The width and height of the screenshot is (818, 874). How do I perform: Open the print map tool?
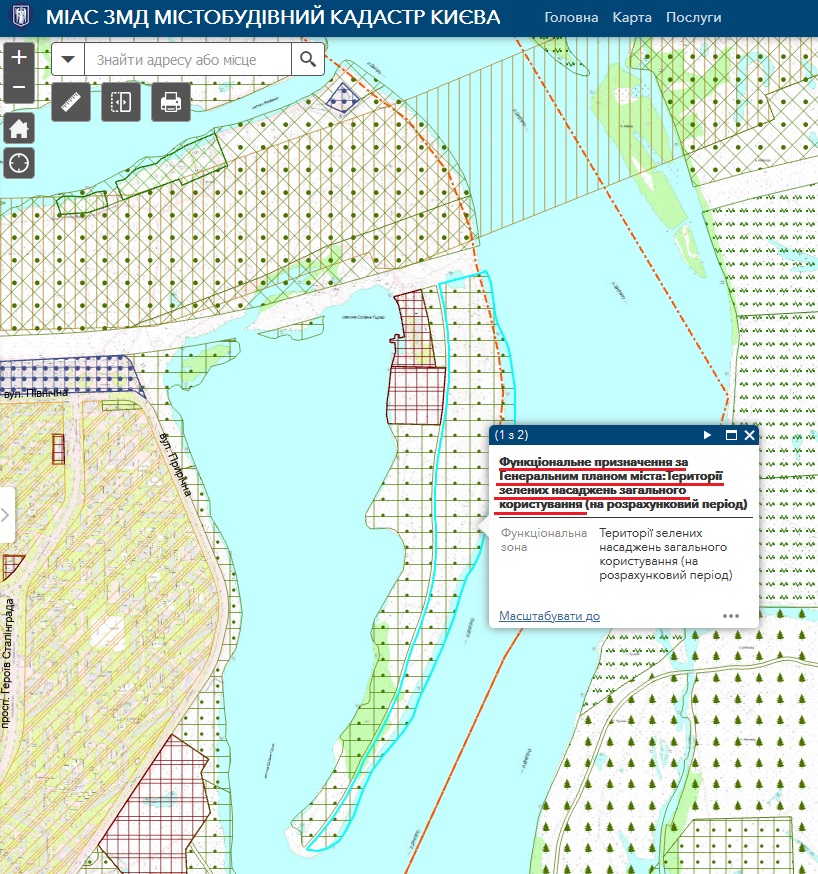171,102
